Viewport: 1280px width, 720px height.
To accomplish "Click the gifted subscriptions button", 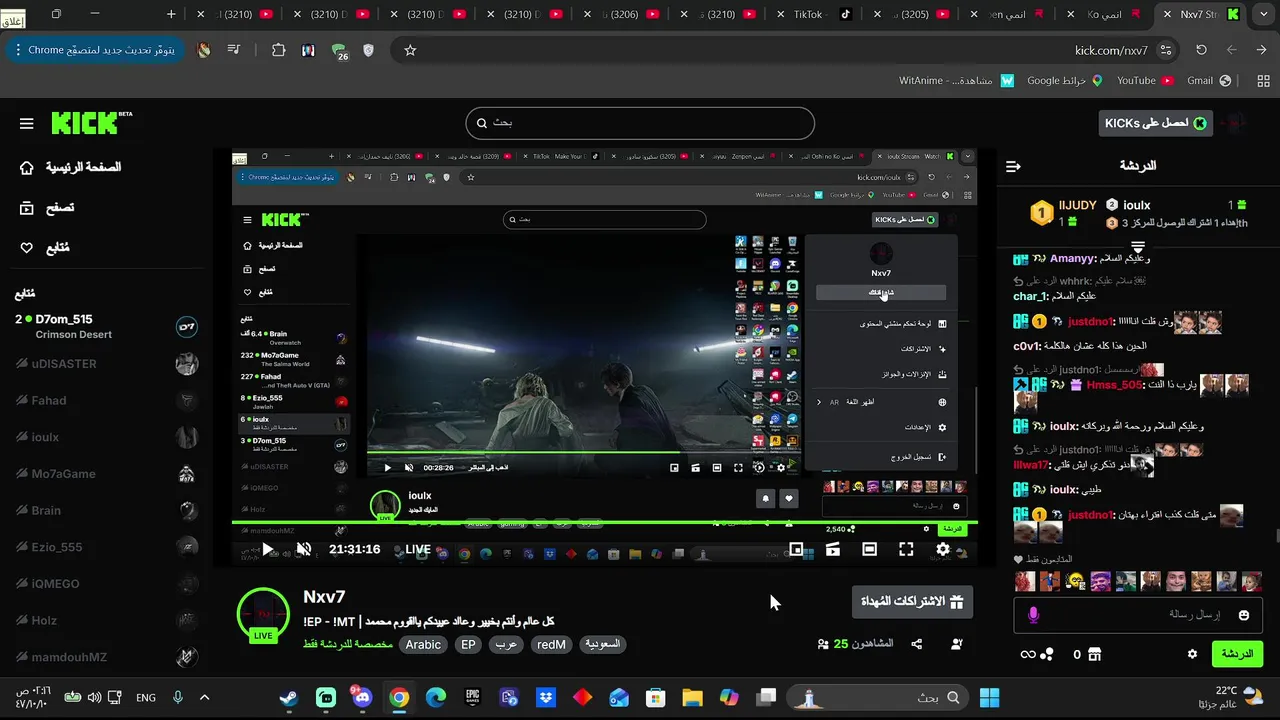I will [x=912, y=602].
